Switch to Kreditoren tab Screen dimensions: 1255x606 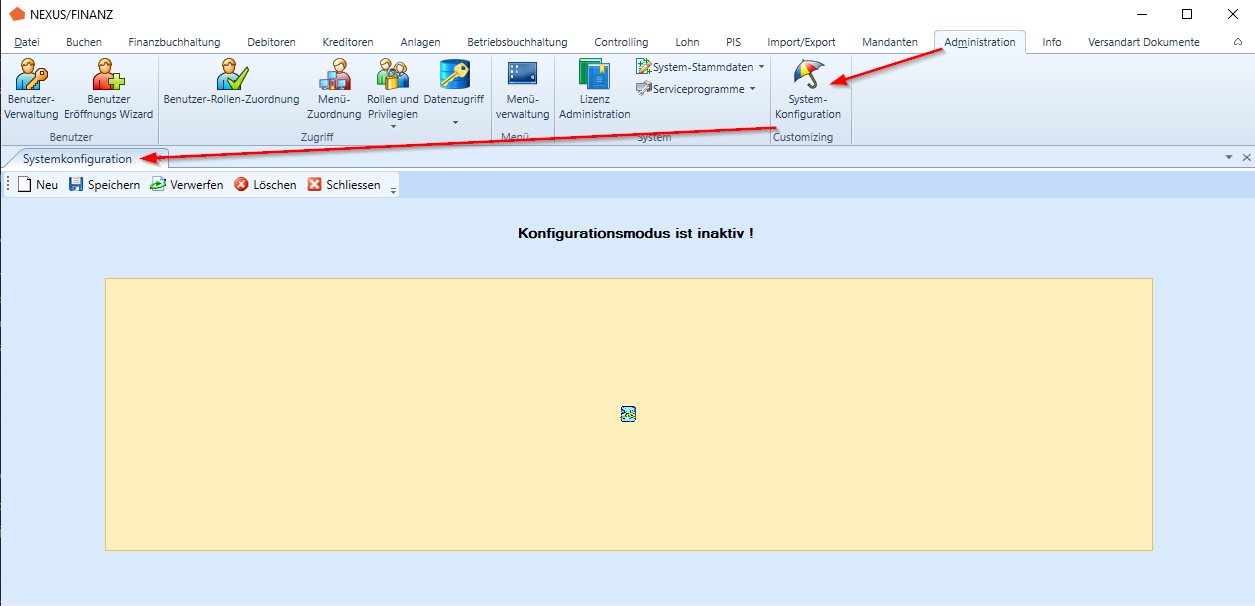pos(348,42)
